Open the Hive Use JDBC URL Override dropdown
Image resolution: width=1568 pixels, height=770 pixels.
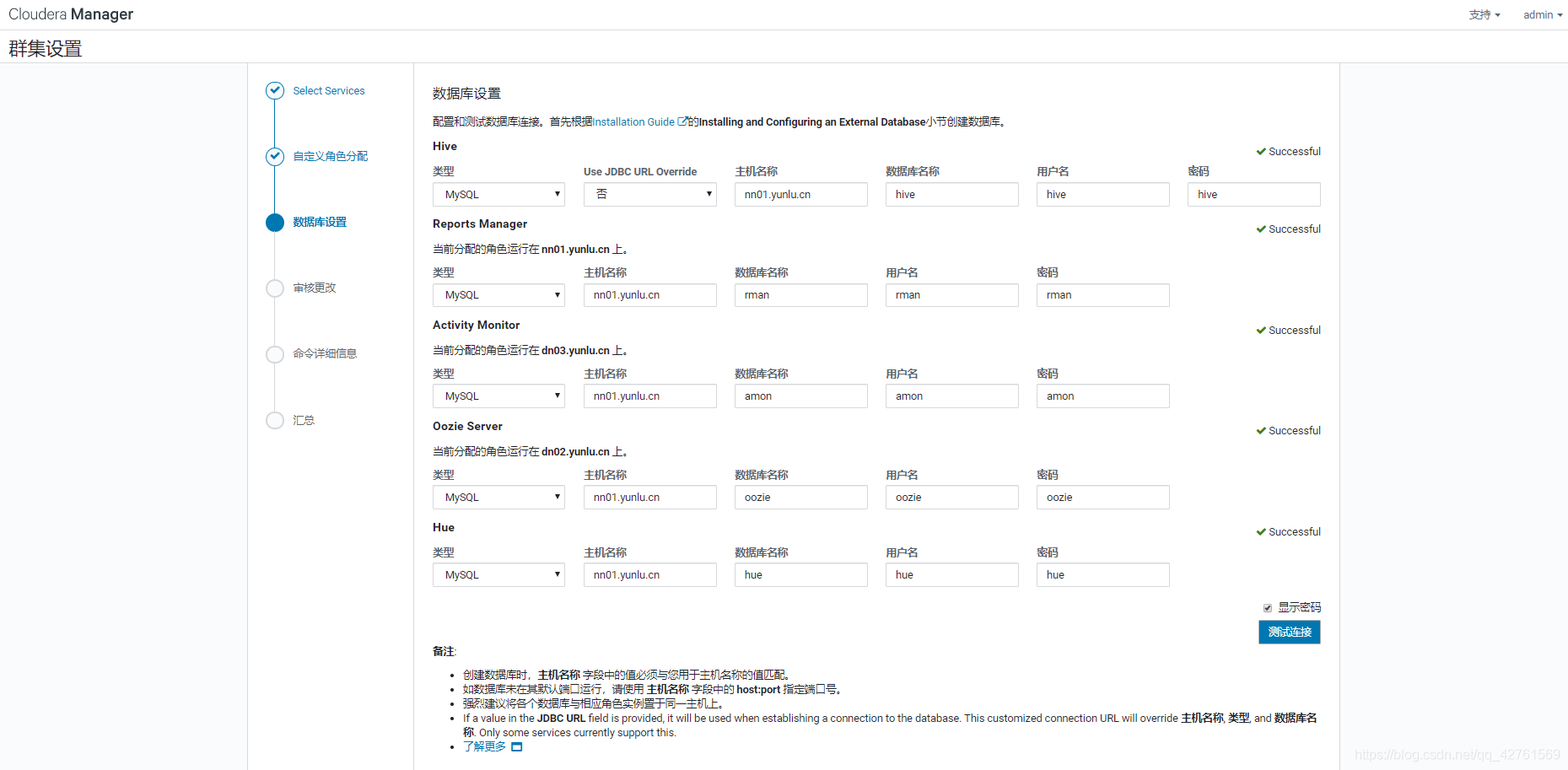pyautogui.click(x=650, y=194)
